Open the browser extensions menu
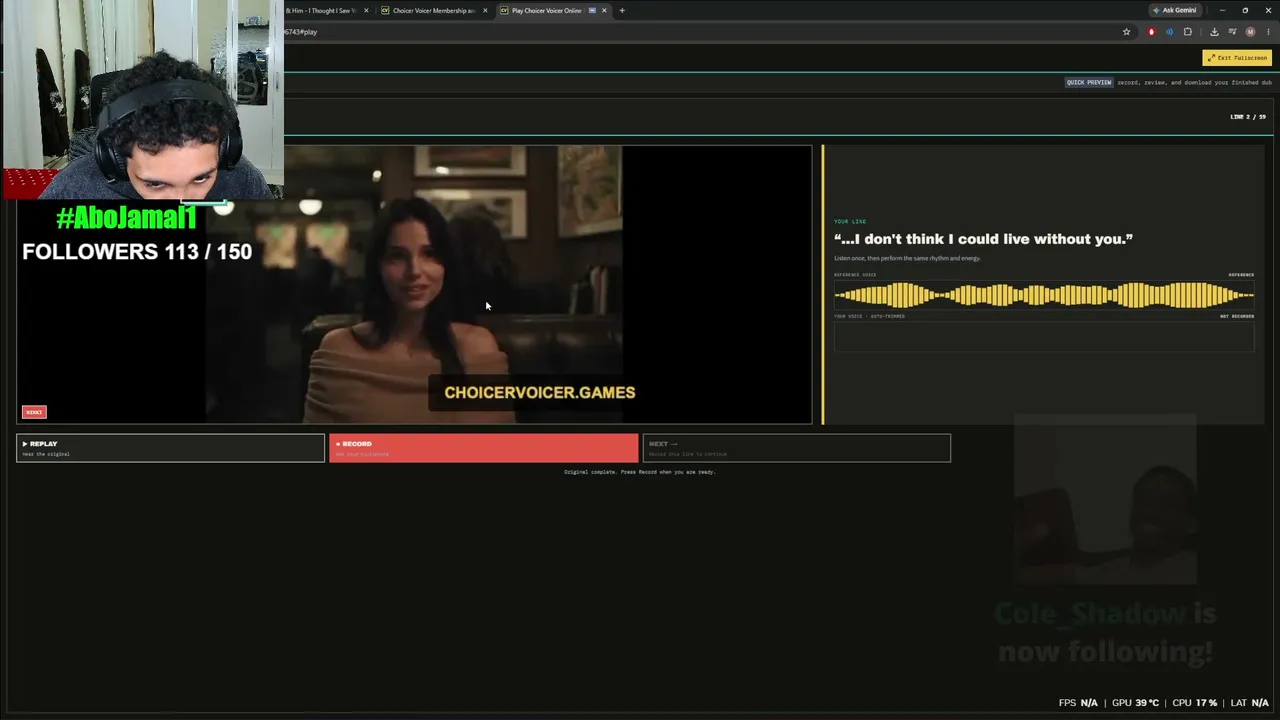The height and width of the screenshot is (720, 1280). click(1188, 32)
